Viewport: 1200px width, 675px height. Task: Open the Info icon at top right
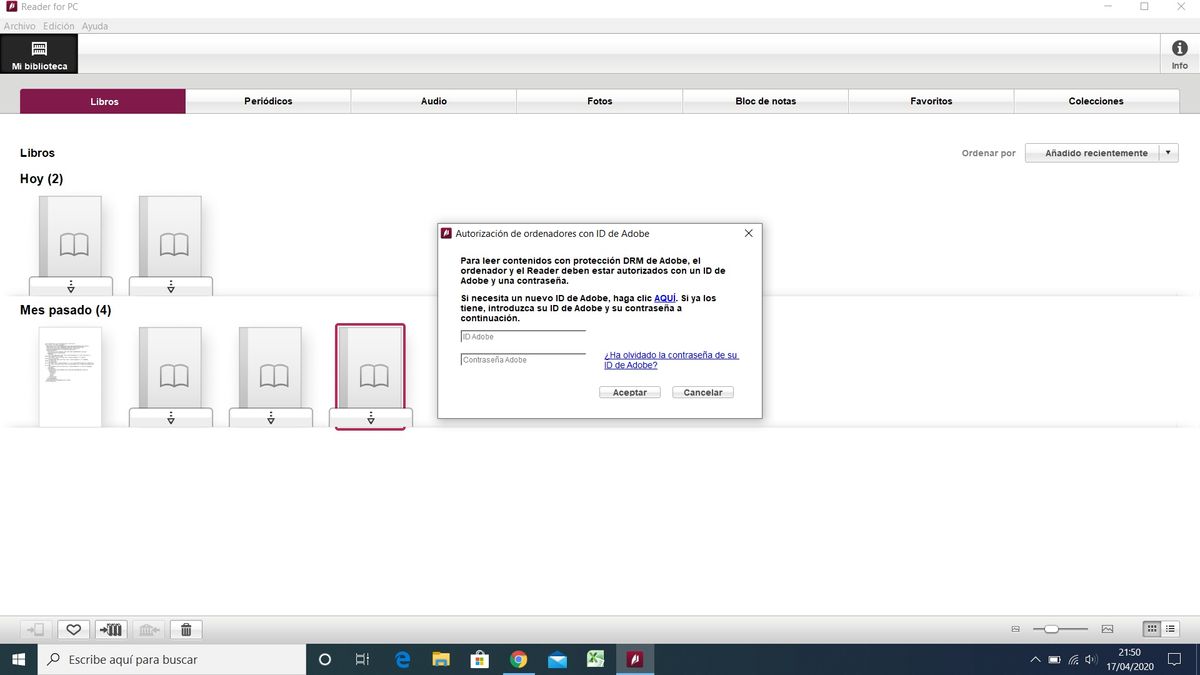tap(1179, 54)
